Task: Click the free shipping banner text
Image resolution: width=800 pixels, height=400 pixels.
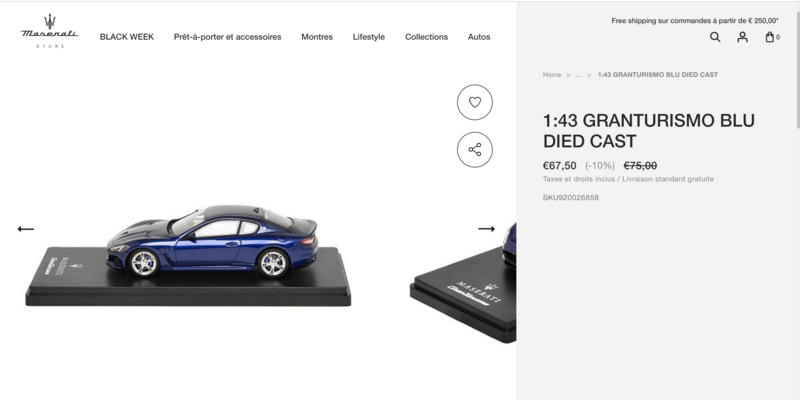Action: click(695, 21)
